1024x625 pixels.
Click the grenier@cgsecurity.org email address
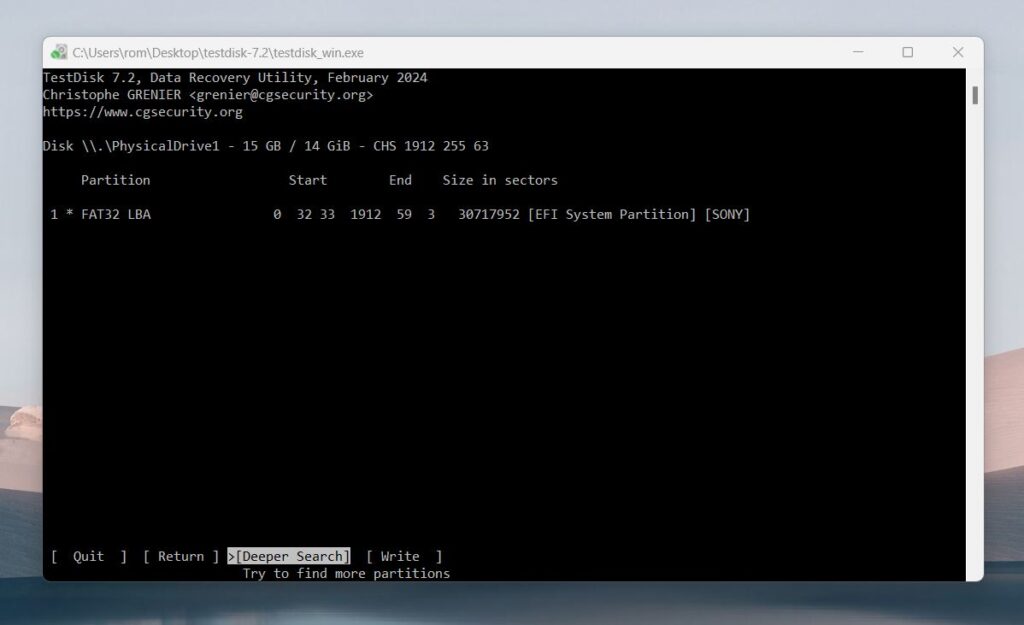(x=281, y=95)
